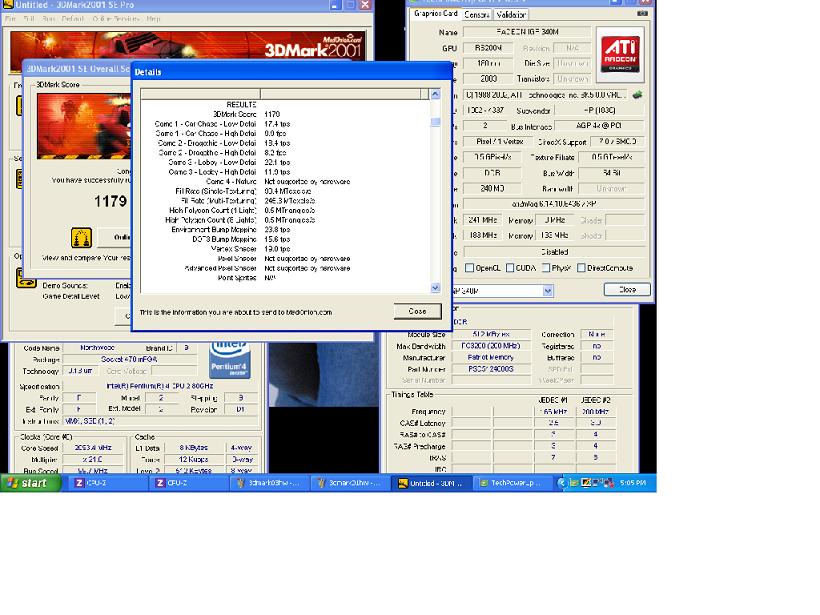Image resolution: width=820 pixels, height=615 pixels.
Task: Select the Game 1 Car Chase High Detail row
Action: [285, 133]
